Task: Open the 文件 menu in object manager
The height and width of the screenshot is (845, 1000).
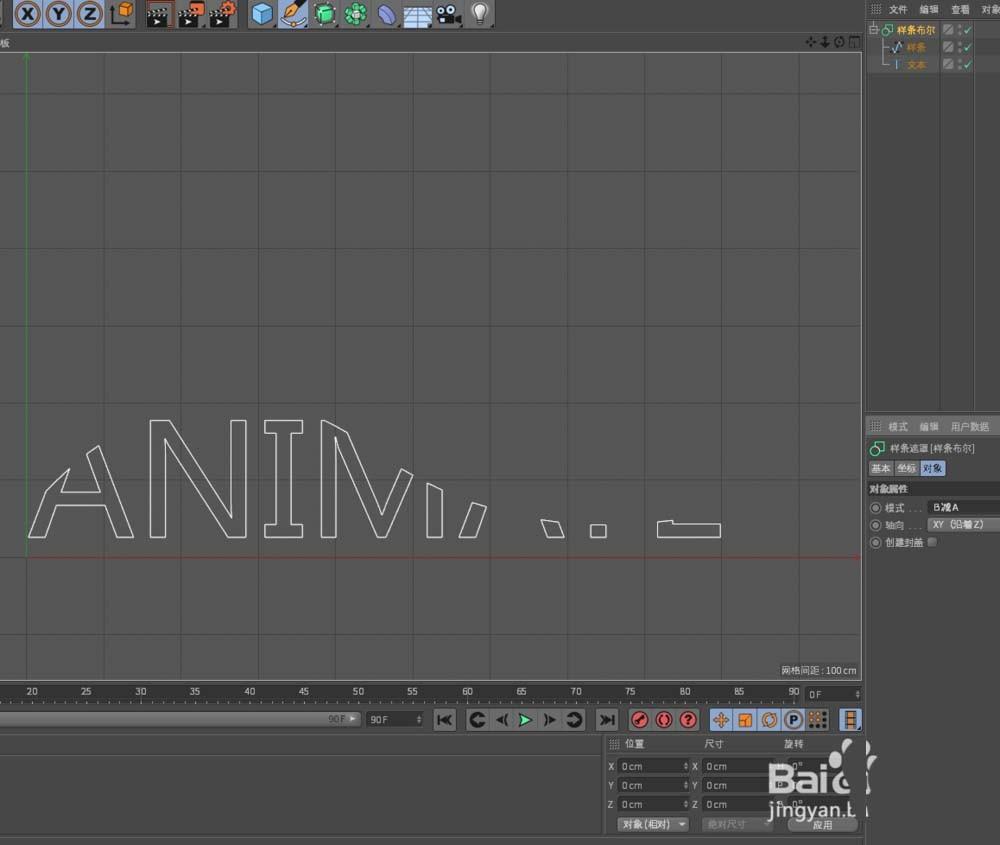Action: coord(898,9)
